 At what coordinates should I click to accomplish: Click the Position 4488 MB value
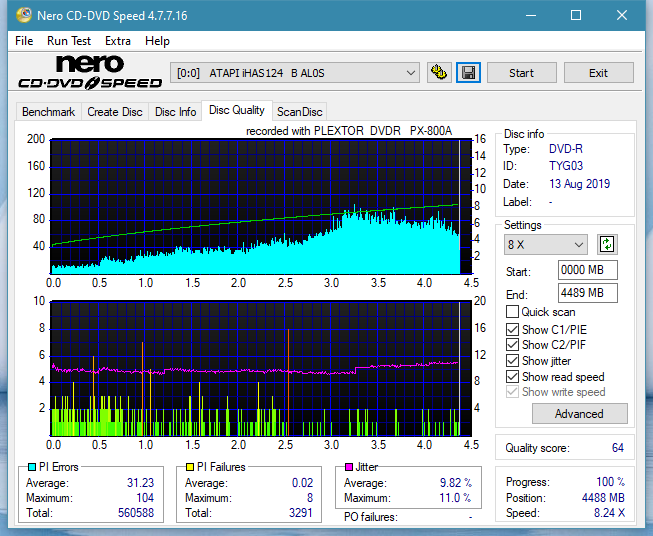coord(603,498)
